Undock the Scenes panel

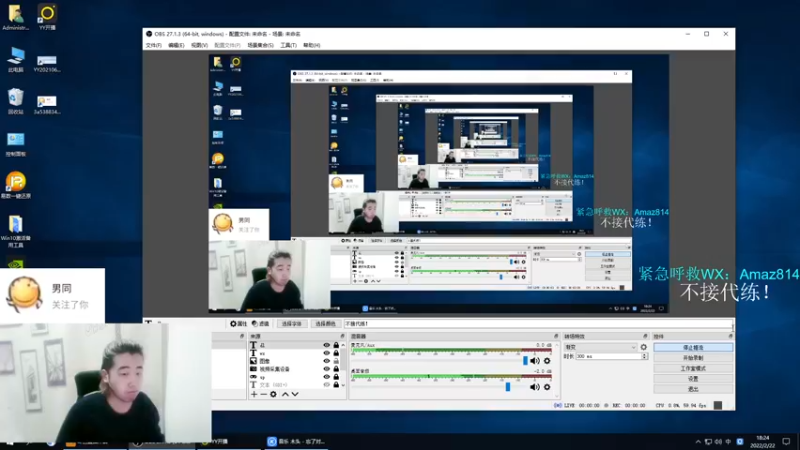click(x=242, y=336)
